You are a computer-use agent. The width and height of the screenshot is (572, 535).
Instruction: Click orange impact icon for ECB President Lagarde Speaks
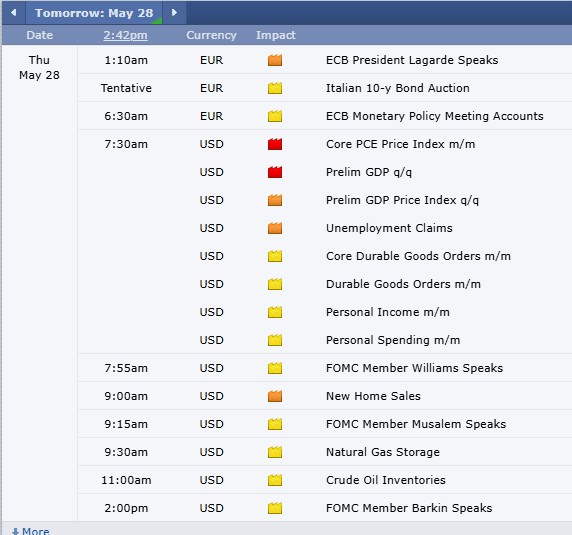(275, 60)
